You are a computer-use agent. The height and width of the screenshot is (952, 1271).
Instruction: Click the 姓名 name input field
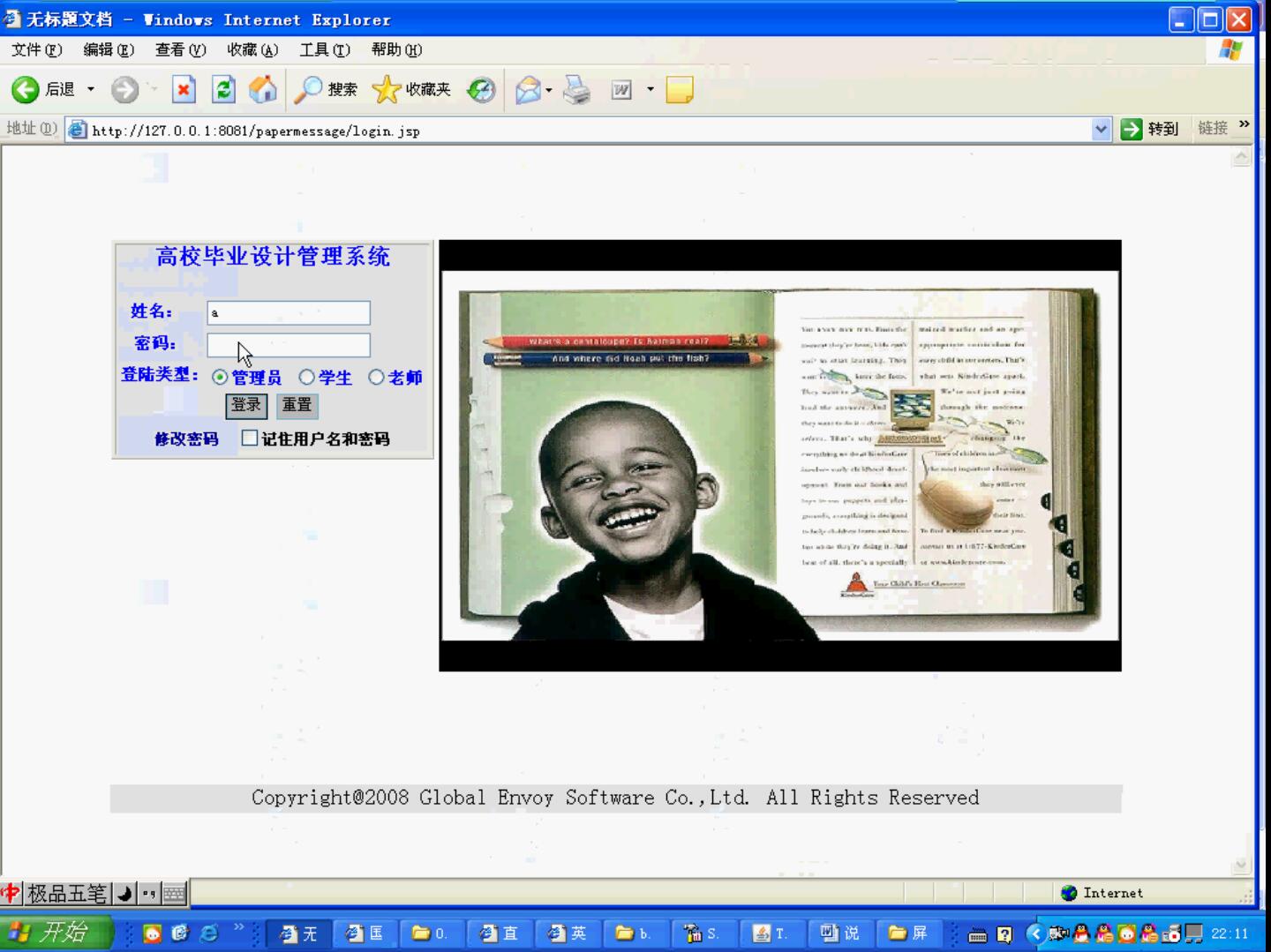coord(289,312)
